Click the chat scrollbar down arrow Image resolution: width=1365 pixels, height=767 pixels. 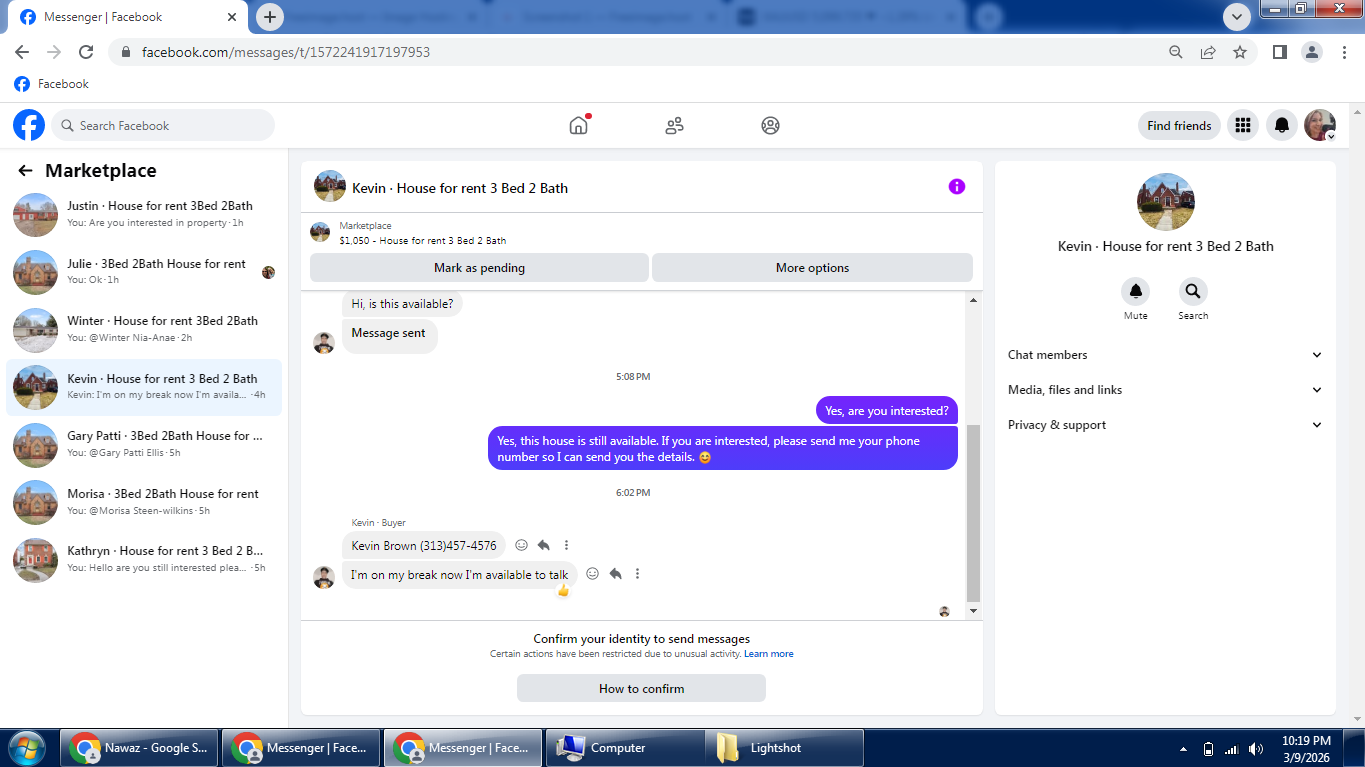(x=974, y=610)
